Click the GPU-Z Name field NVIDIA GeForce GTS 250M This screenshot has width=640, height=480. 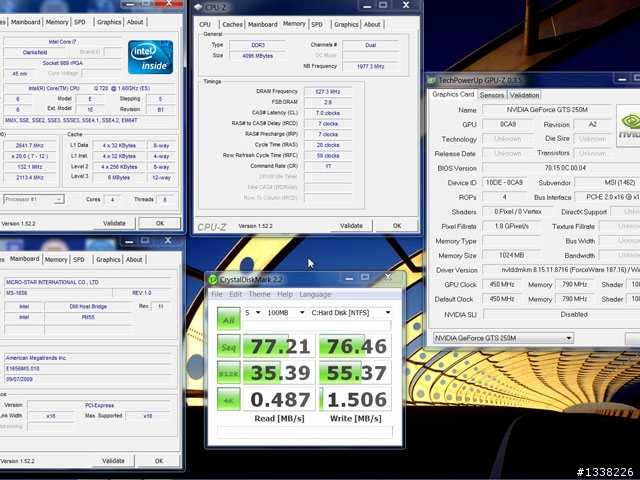click(x=547, y=110)
